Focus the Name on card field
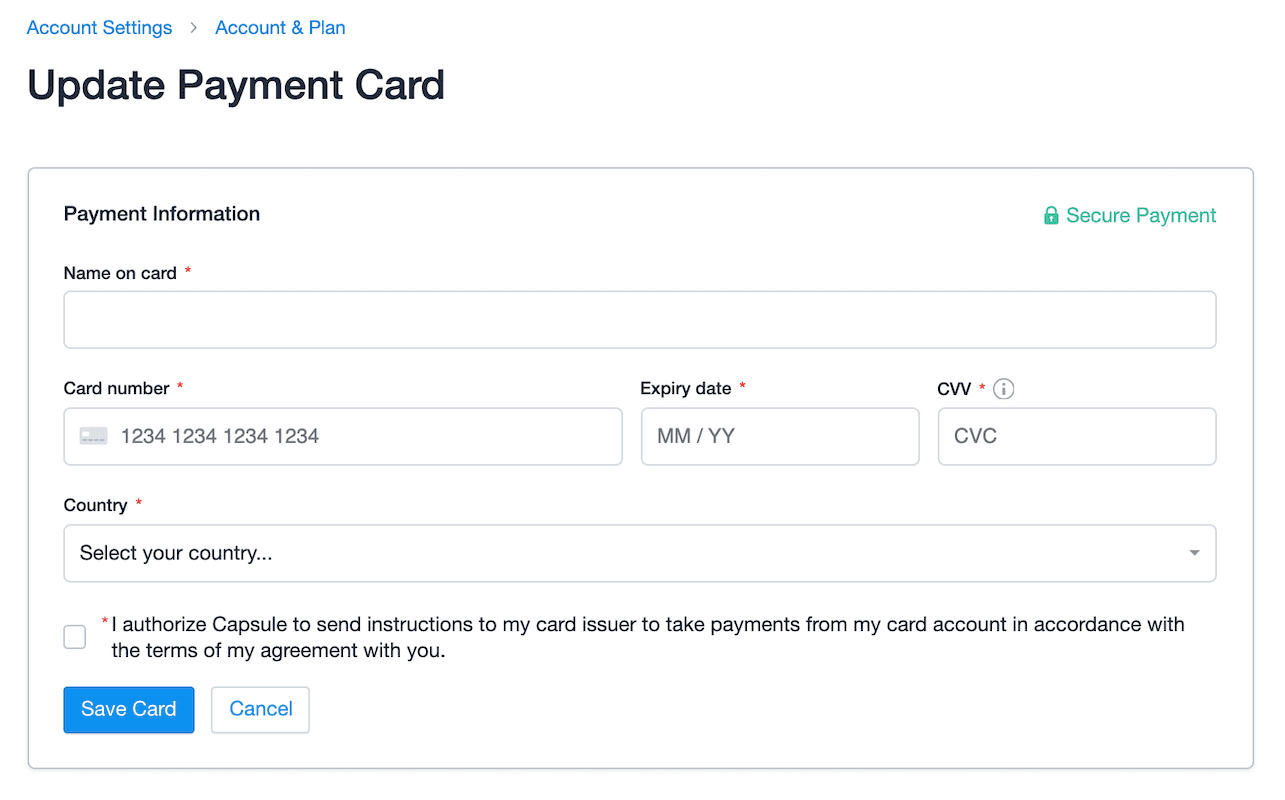The height and width of the screenshot is (800, 1285). [640, 320]
